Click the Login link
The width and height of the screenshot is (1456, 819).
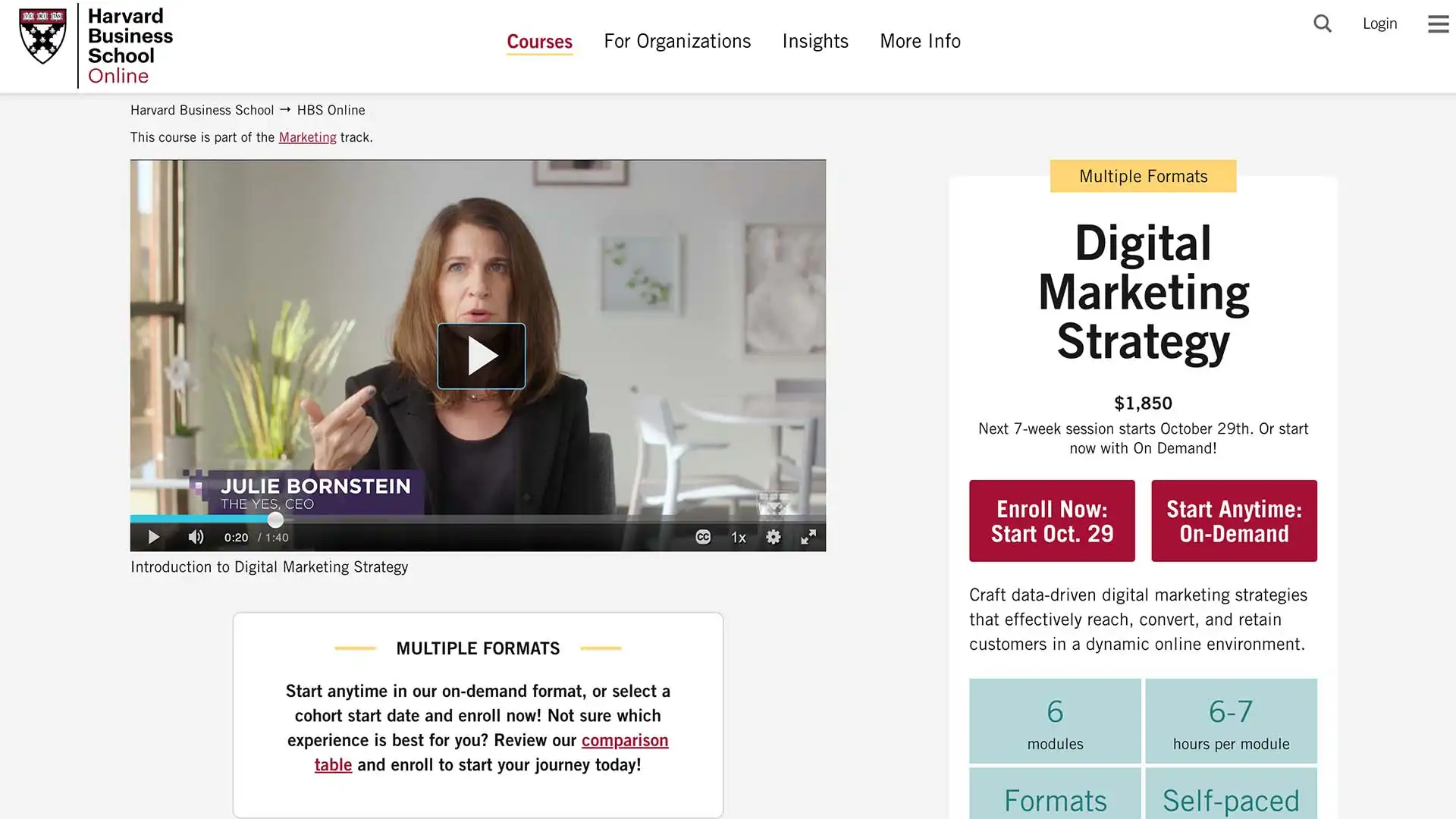tap(1379, 24)
